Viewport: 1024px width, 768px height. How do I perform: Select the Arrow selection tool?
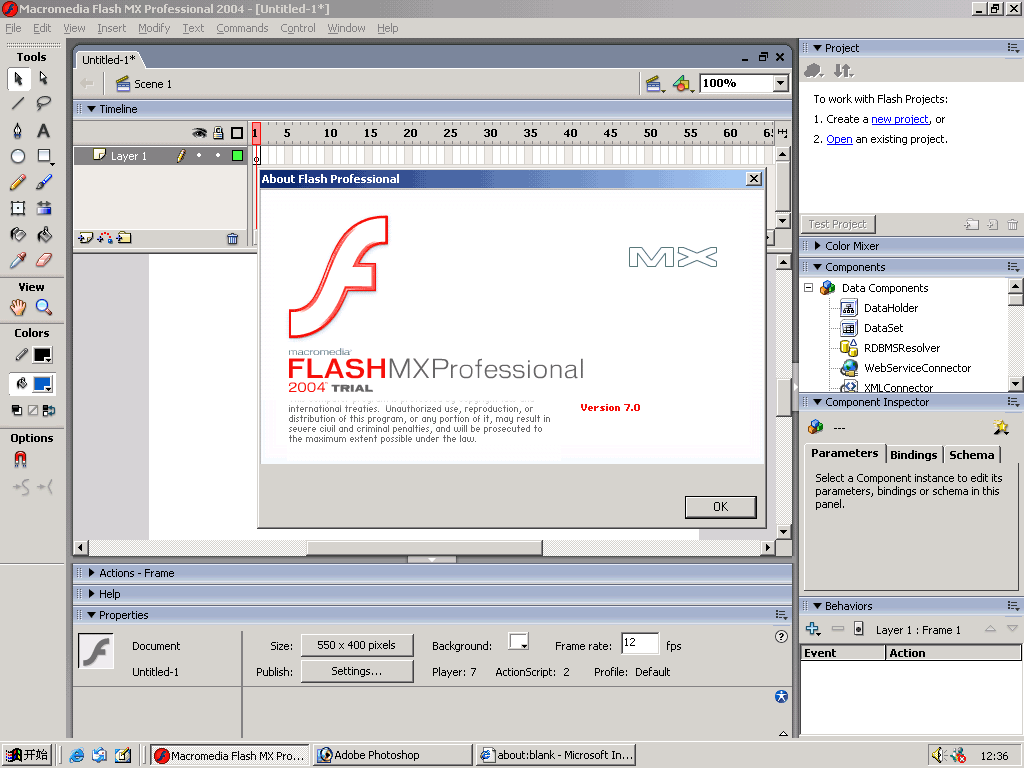tap(18, 78)
